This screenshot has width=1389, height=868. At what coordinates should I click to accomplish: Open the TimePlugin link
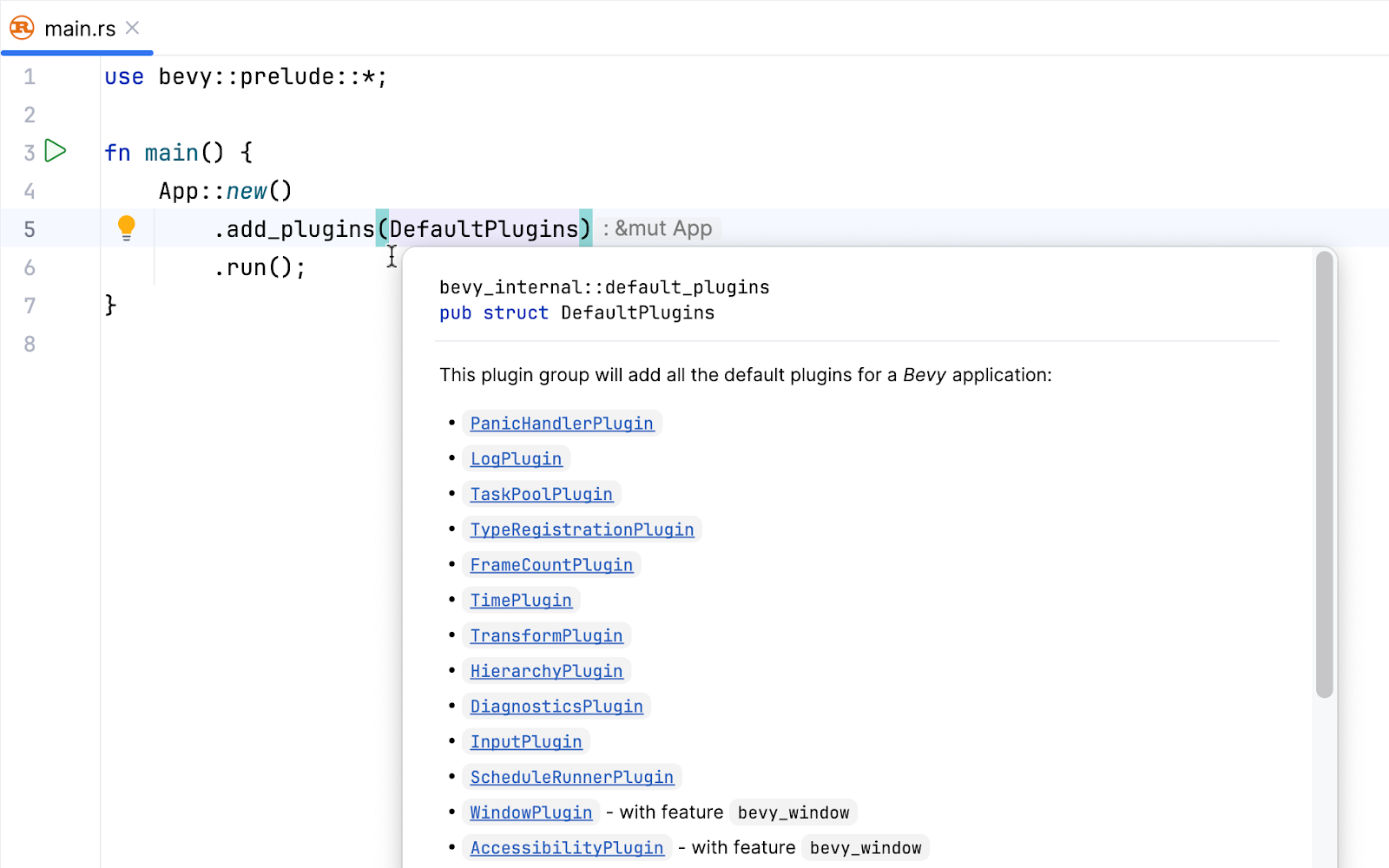(x=521, y=601)
